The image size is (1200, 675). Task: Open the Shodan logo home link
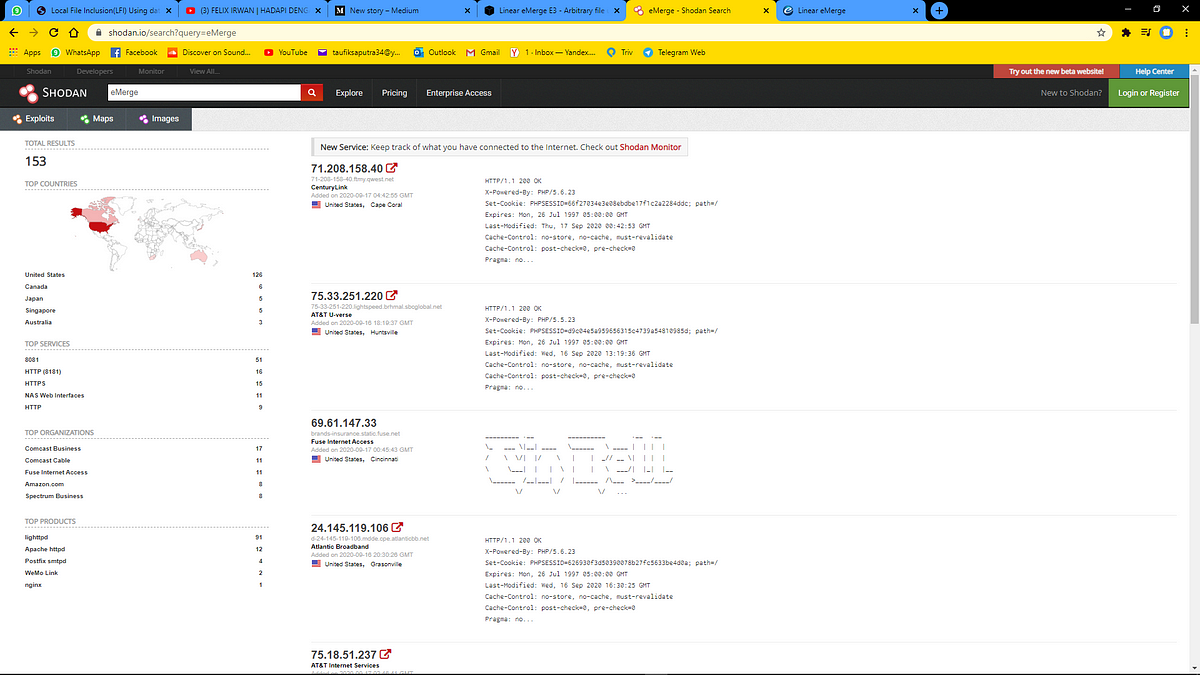[52, 93]
